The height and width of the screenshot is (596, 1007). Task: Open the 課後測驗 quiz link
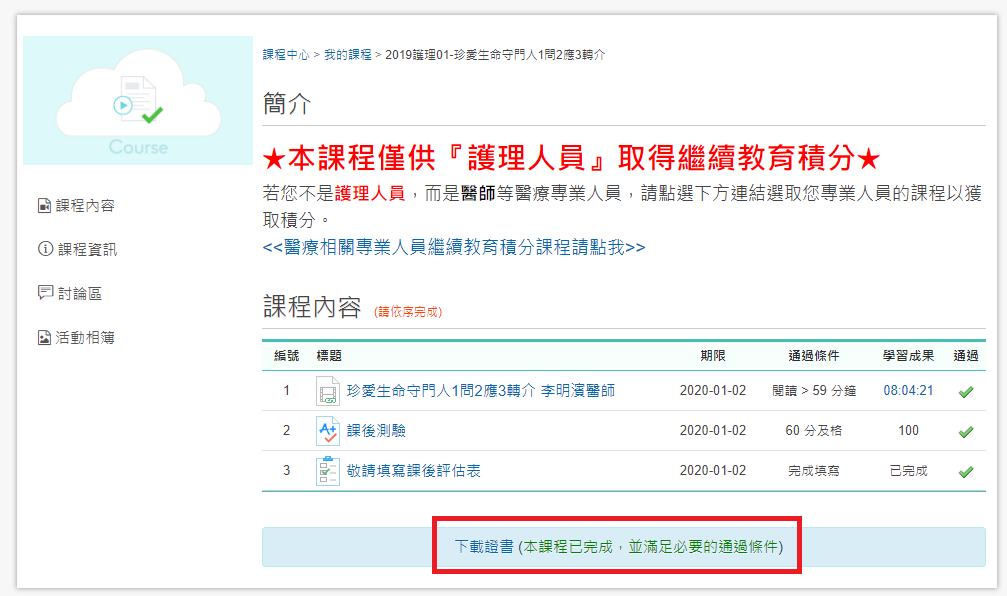(x=376, y=431)
